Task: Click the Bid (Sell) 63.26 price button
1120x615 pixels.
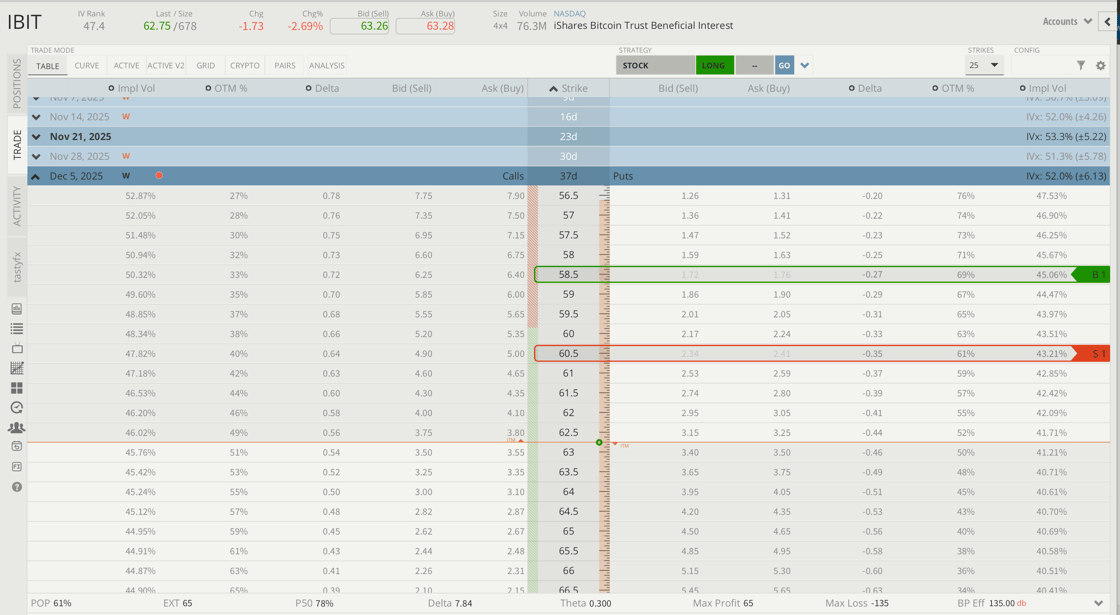Action: point(359,26)
